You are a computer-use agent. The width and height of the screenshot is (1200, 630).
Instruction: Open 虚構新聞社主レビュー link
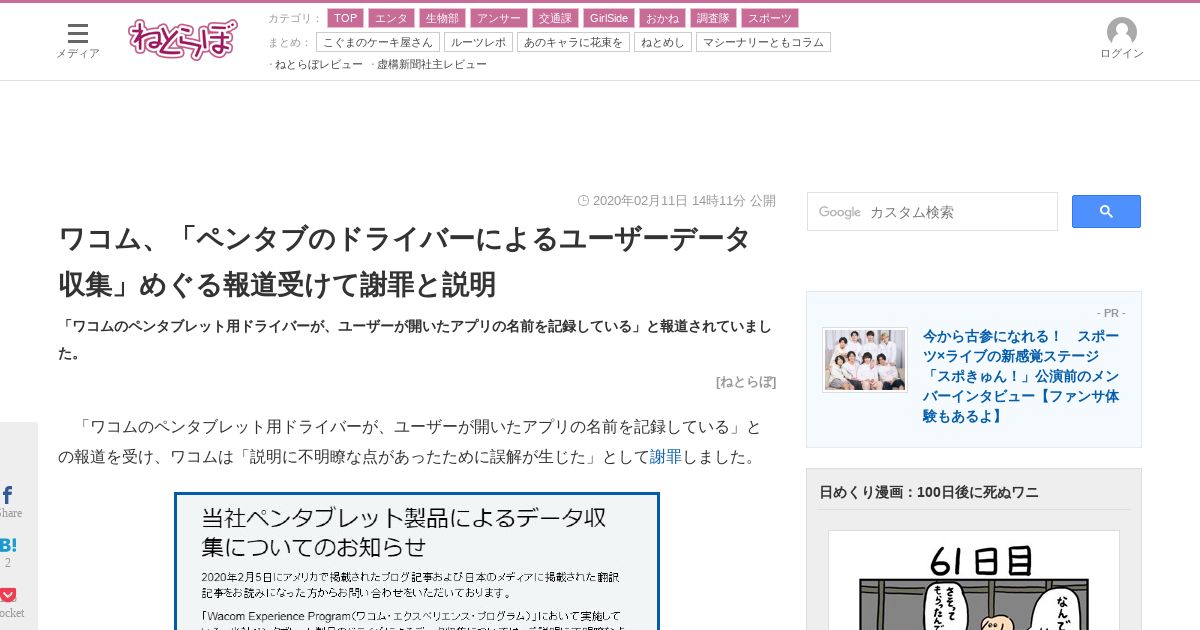[432, 64]
